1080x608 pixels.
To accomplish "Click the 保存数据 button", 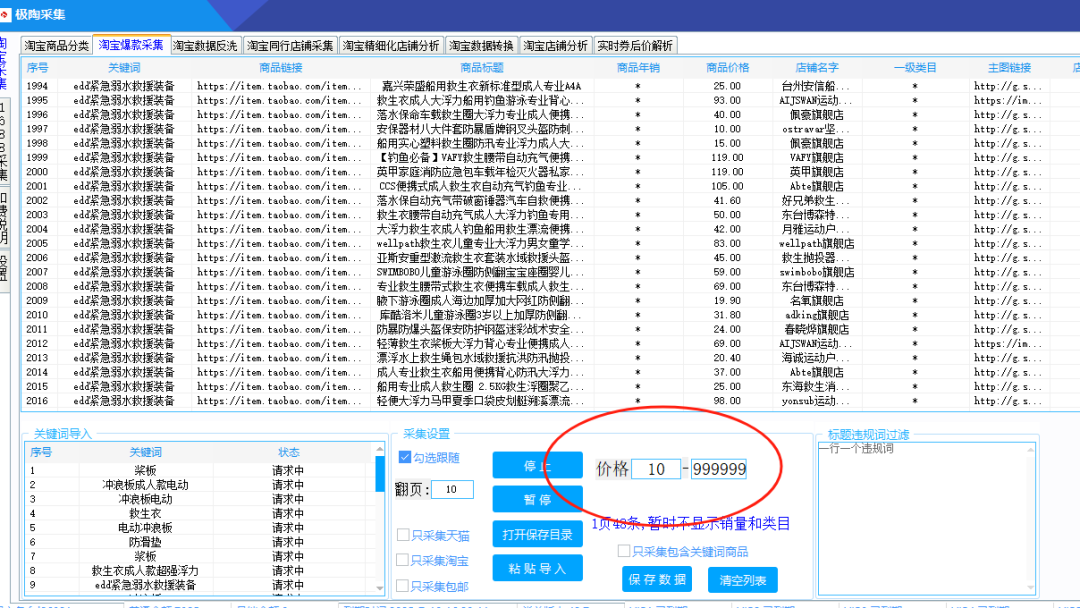I will coord(657,580).
